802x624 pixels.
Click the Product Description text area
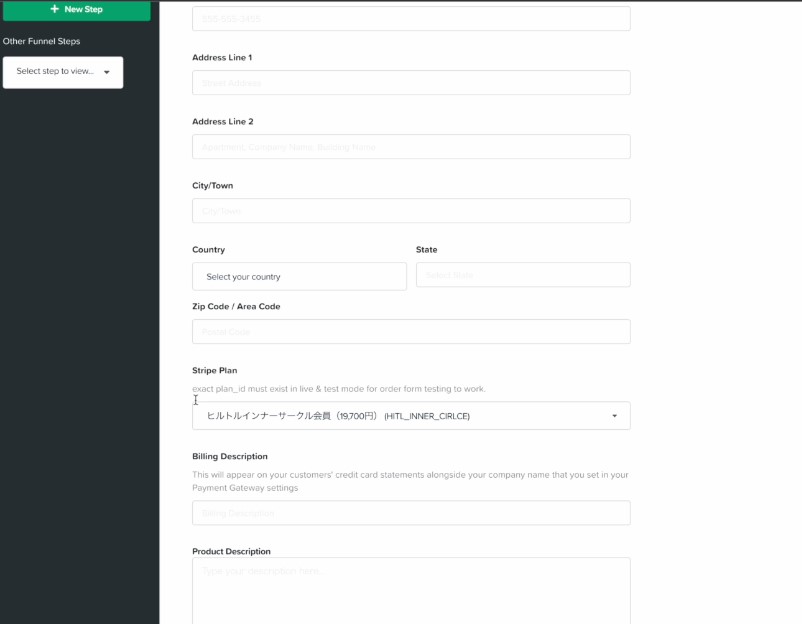[411, 591]
